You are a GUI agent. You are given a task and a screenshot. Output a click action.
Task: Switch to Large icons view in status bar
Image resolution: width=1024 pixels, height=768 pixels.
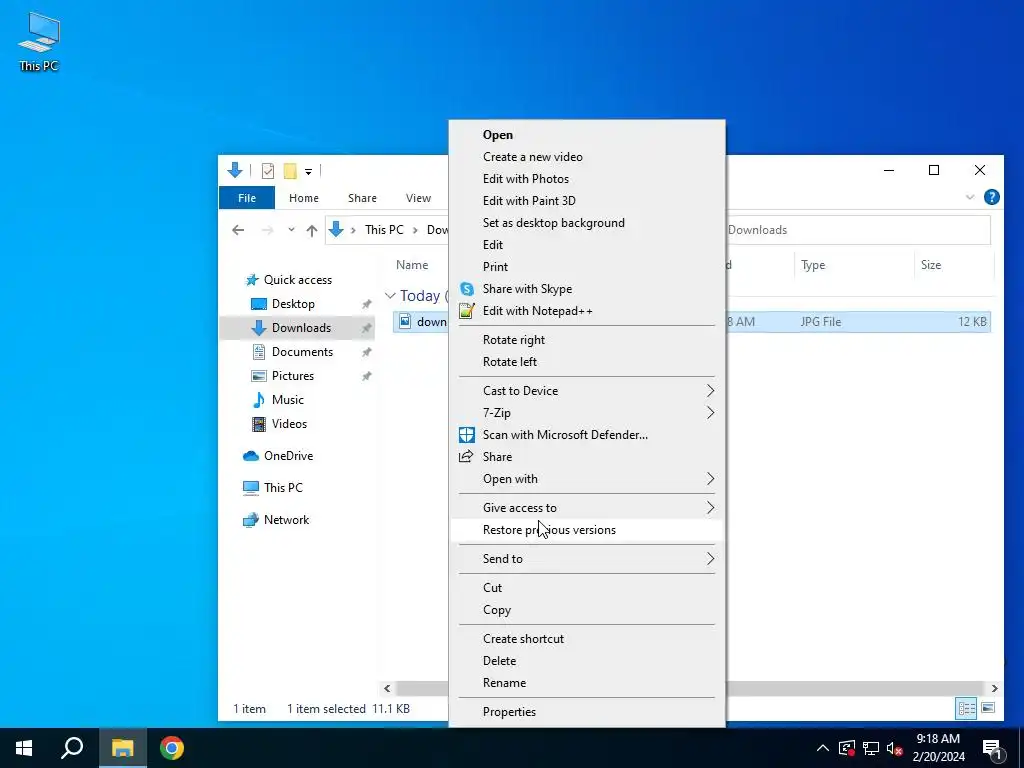click(x=988, y=708)
